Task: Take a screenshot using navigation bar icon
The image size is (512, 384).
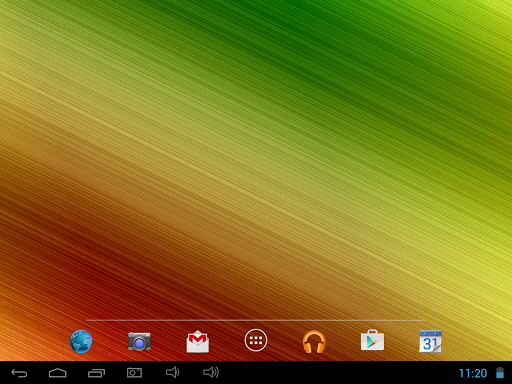Action: 134,373
